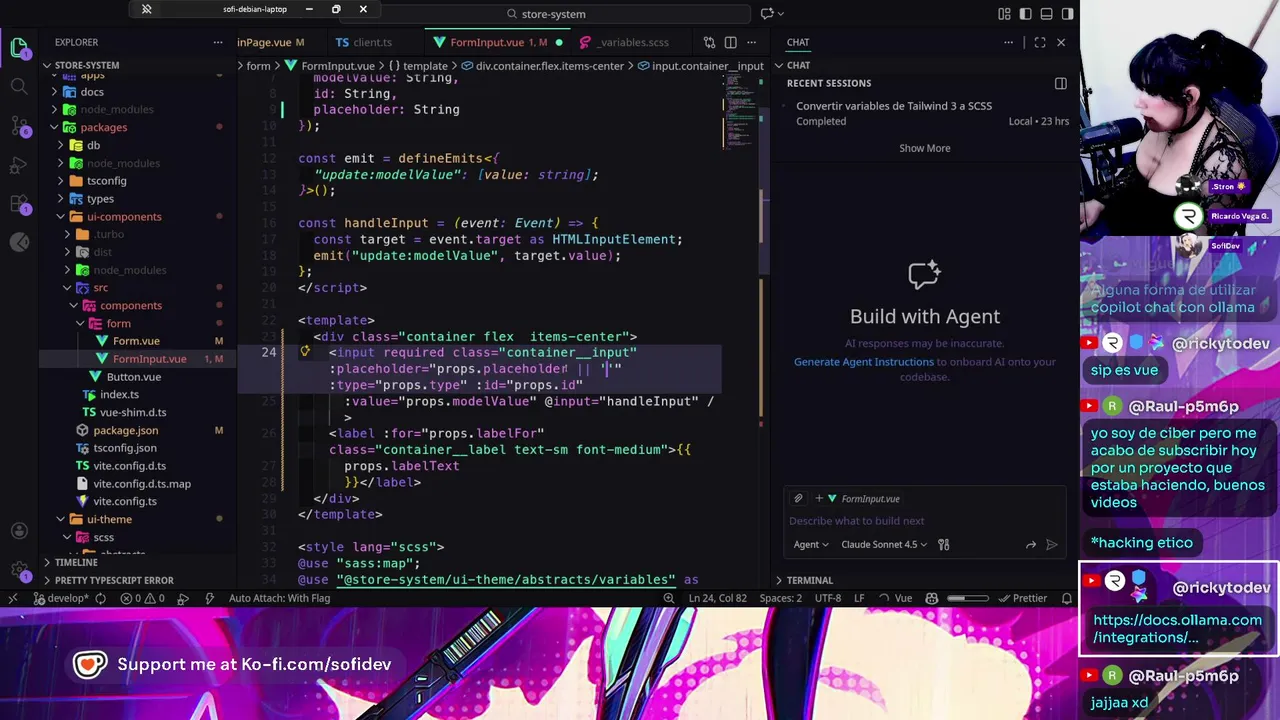
Task: Open the Explorer view in activity bar
Action: [19, 48]
